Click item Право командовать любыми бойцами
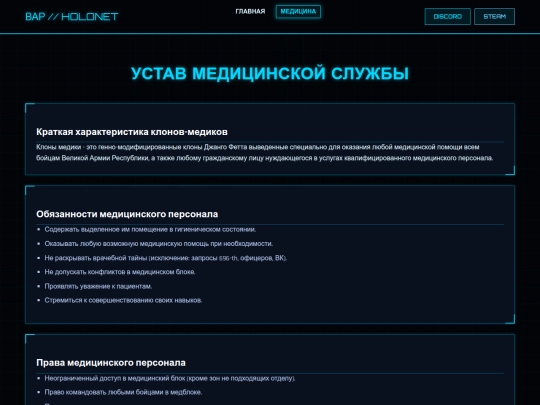Screen dimensions: 540x405 (x=123, y=392)
